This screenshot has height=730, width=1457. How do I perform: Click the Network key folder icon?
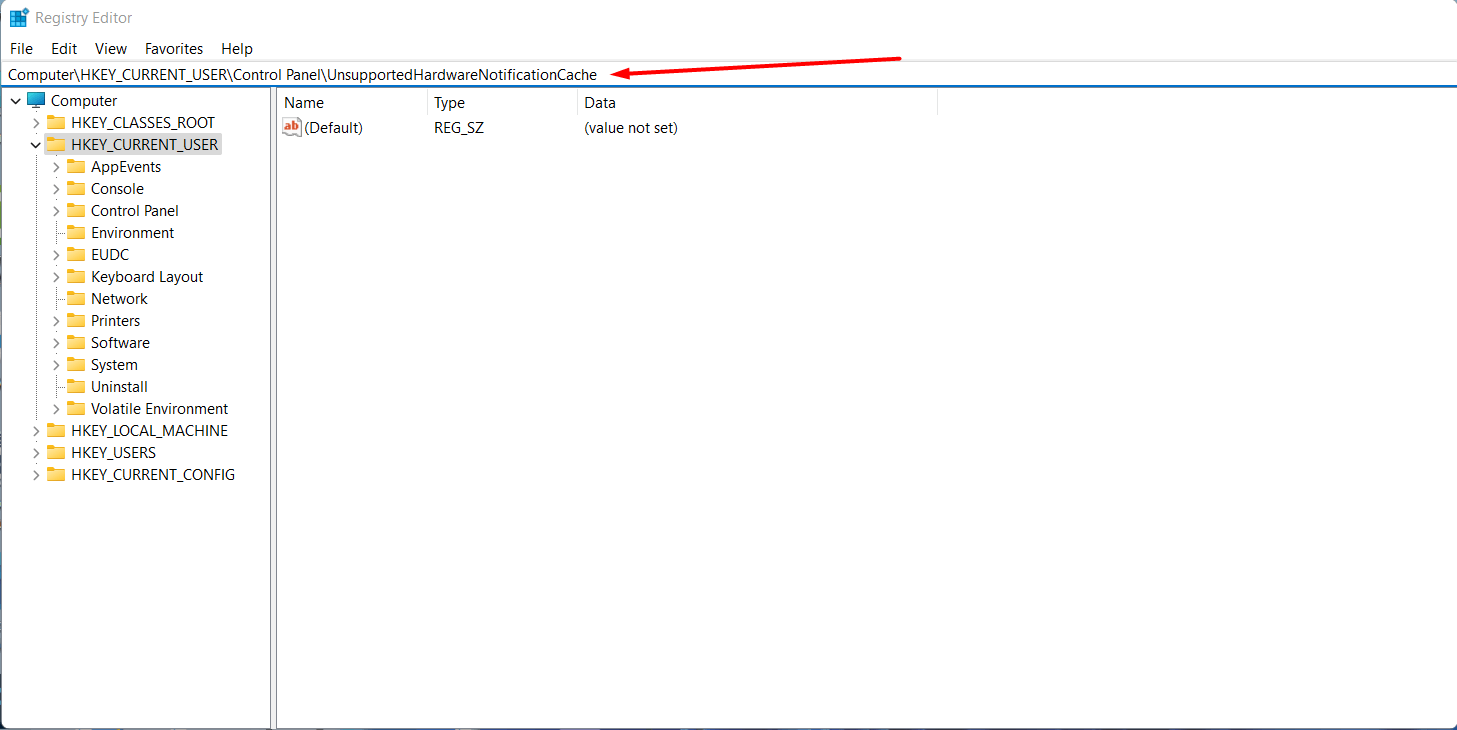pyautogui.click(x=76, y=299)
